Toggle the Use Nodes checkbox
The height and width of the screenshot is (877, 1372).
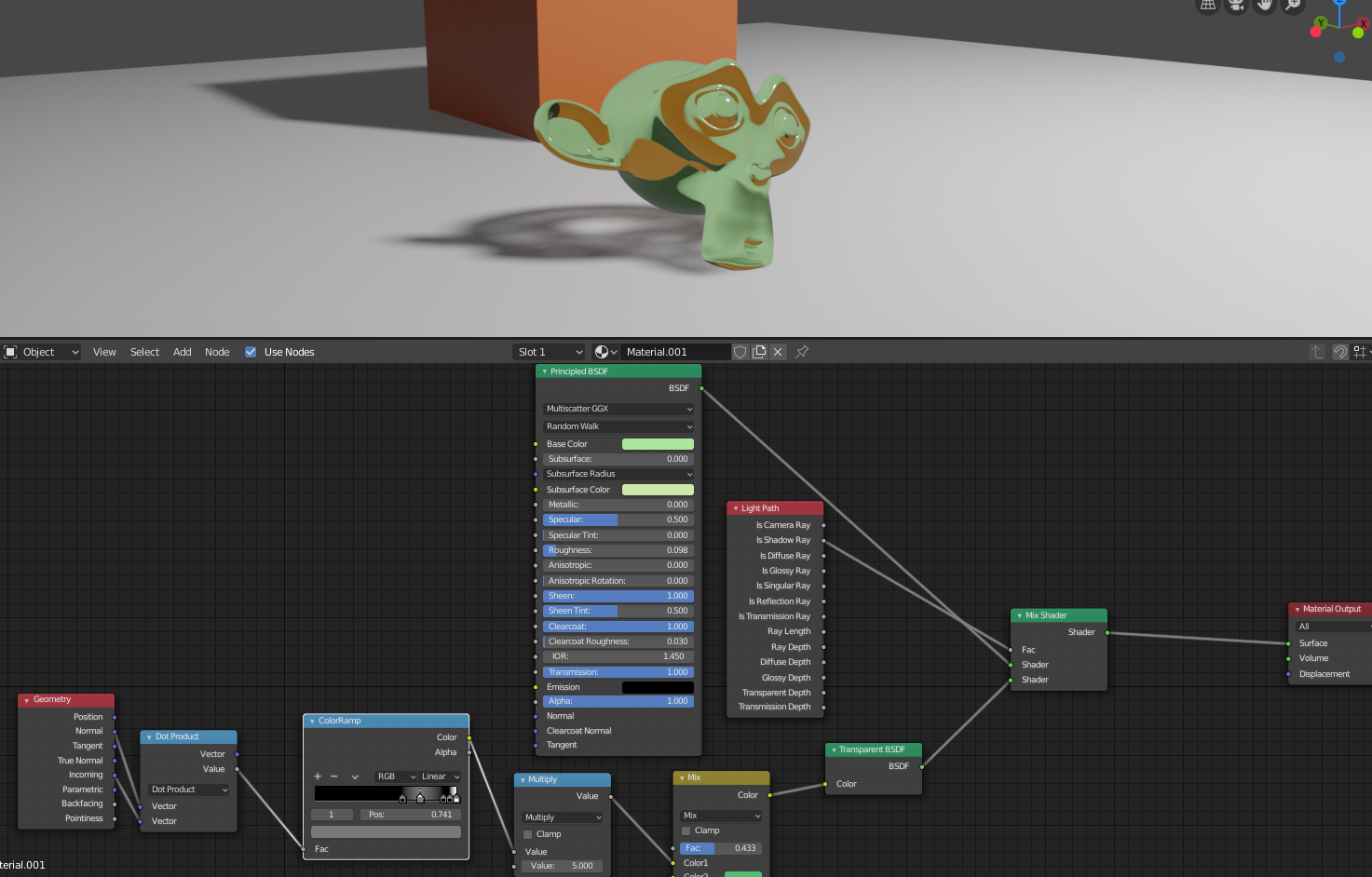click(x=251, y=352)
